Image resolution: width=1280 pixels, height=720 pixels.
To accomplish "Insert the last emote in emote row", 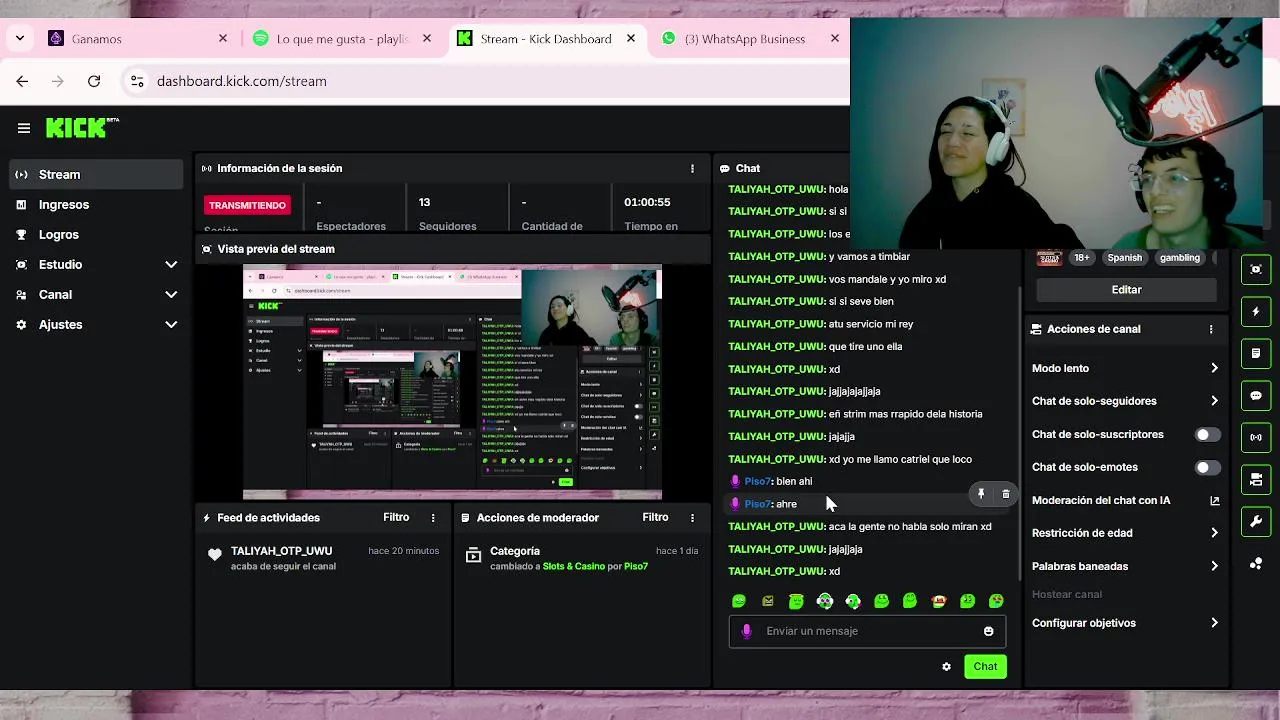I will 996,601.
